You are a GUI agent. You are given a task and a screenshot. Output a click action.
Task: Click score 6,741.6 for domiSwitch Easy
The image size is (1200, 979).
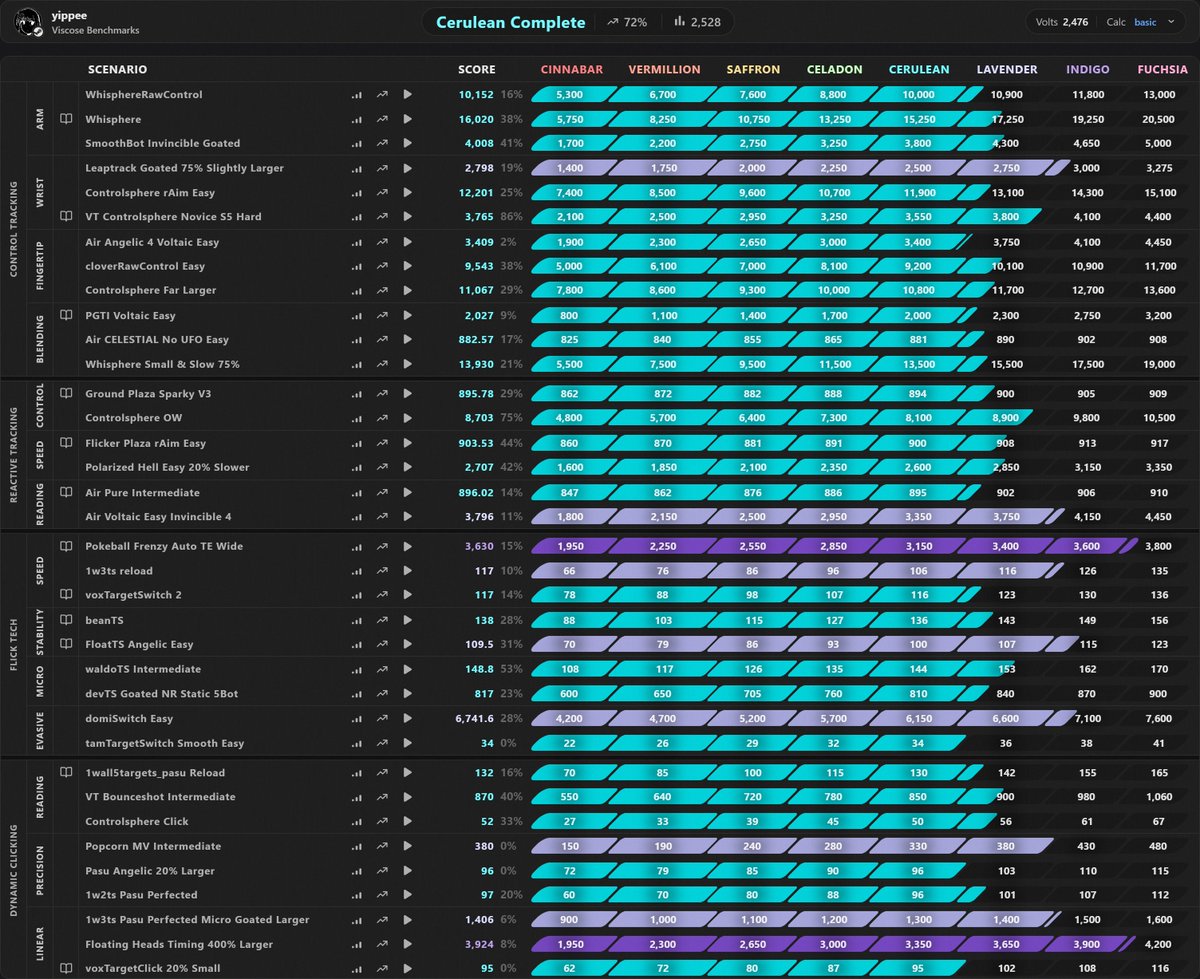pos(474,719)
